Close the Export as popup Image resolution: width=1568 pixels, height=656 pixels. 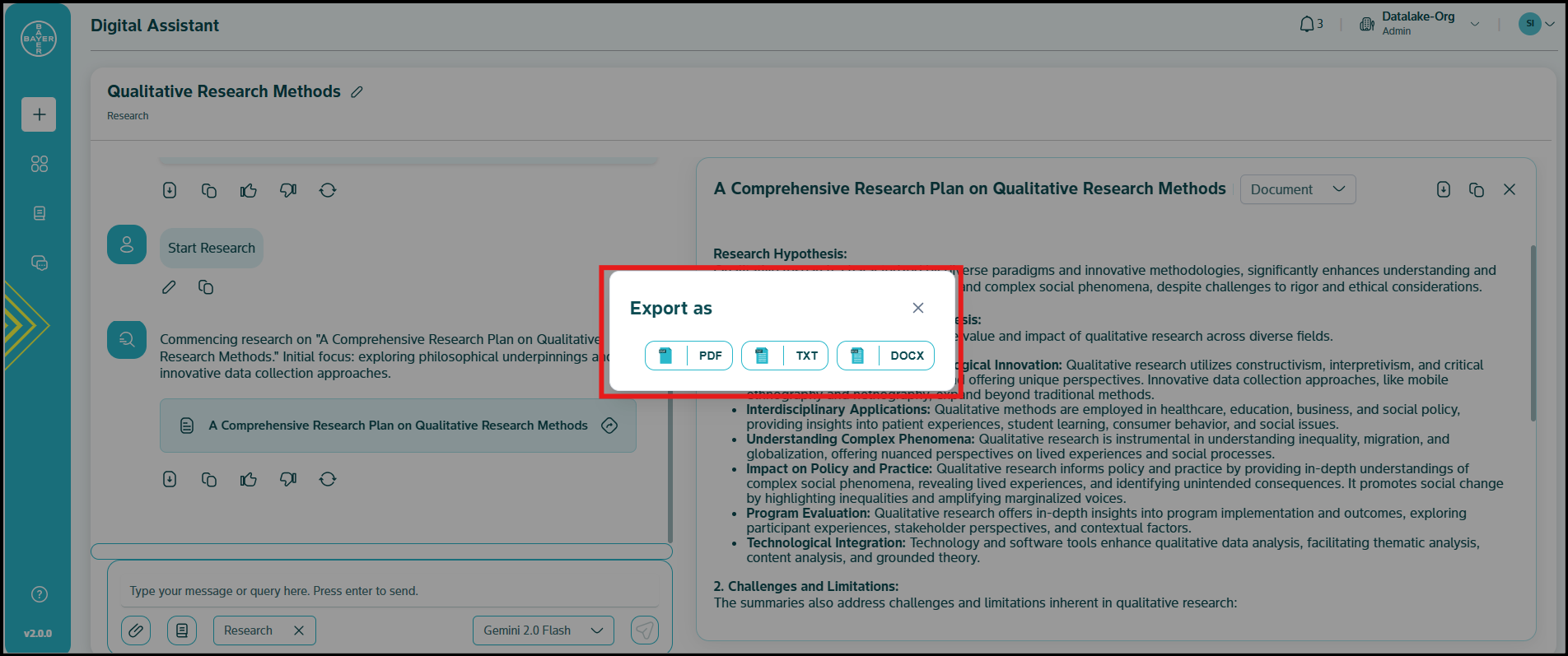coord(917,308)
